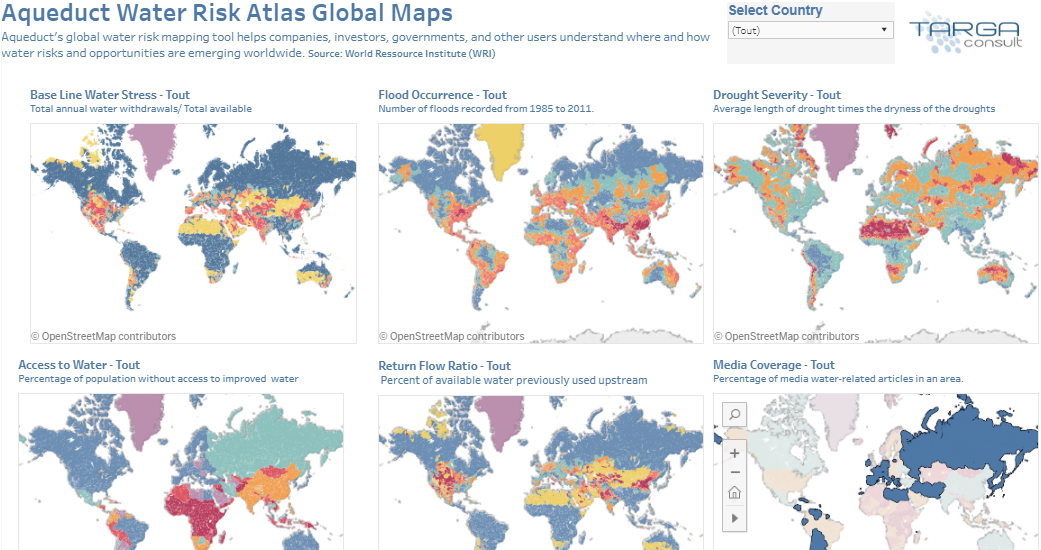Image resolution: width=1041 pixels, height=550 pixels.
Task: Click the 'Access to Water - Tout' title
Action: [79, 365]
